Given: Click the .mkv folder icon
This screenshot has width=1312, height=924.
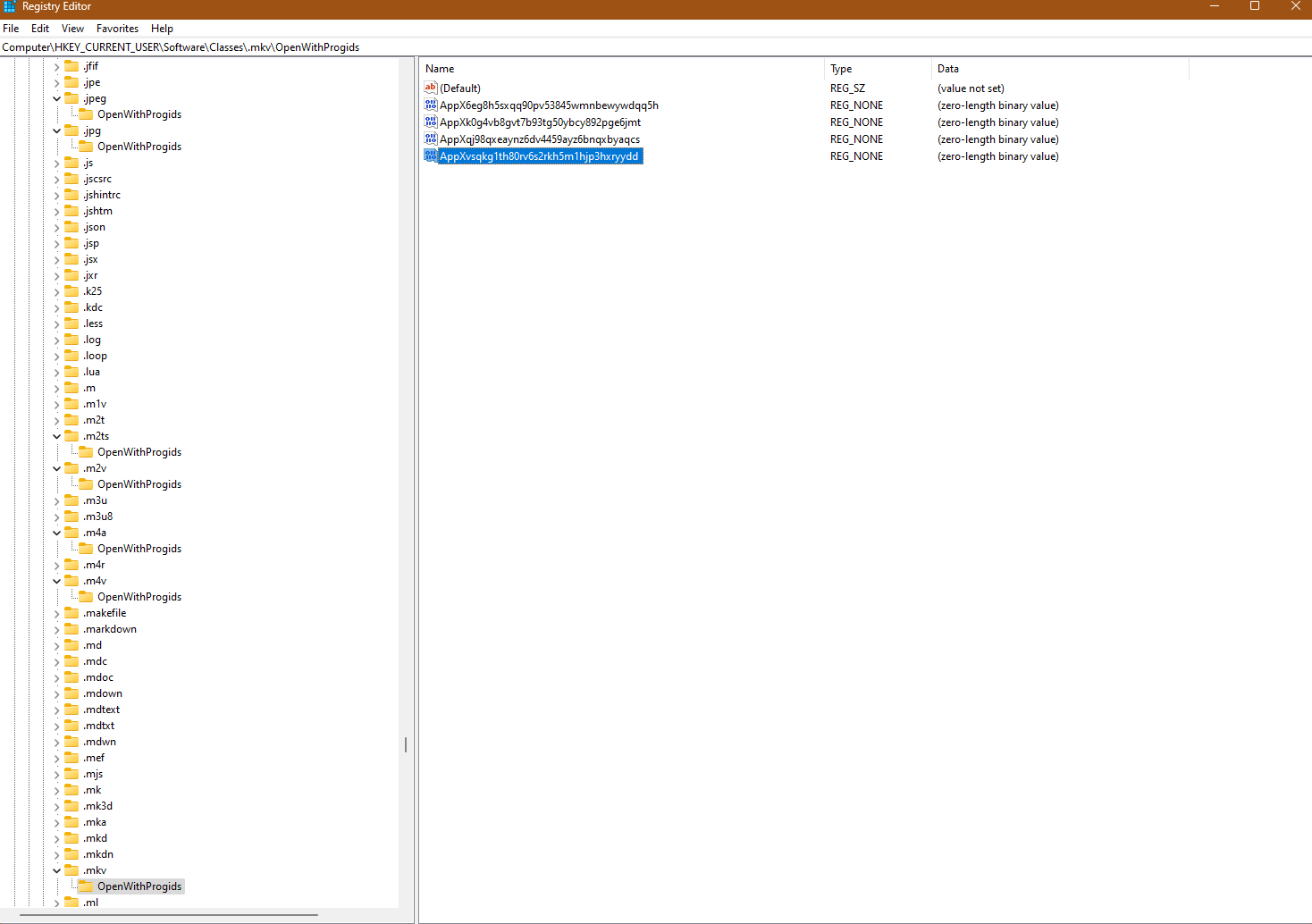Looking at the screenshot, I should 71,870.
